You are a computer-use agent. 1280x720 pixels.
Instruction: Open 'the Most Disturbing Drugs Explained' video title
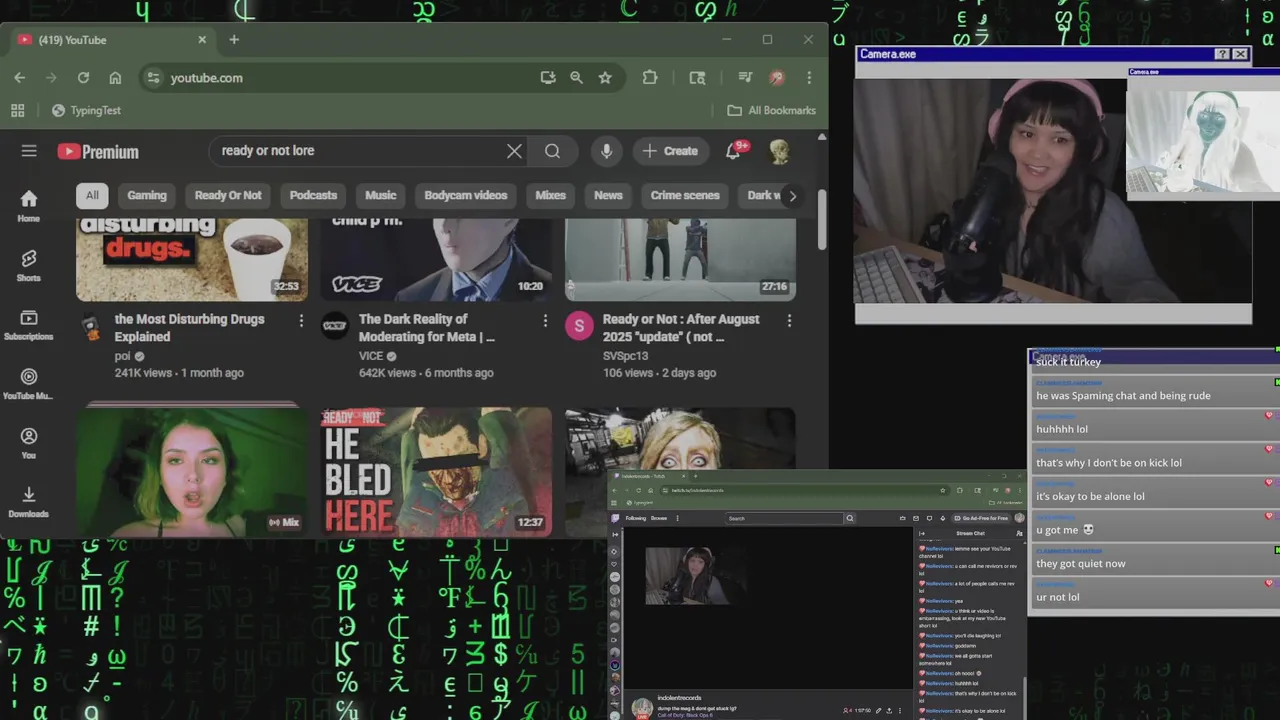pos(190,328)
